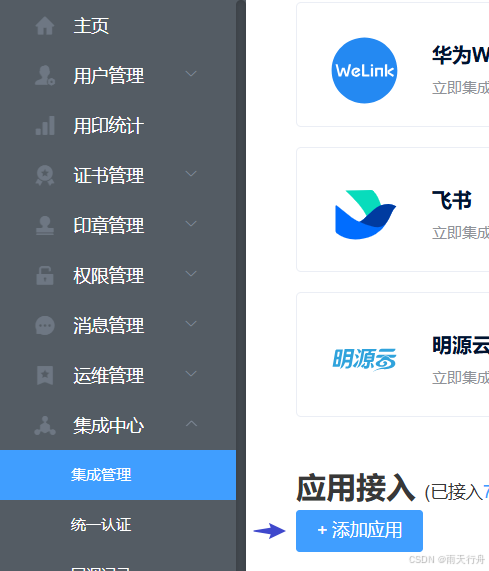Image resolution: width=489 pixels, height=571 pixels.
Task: Click the user icon beside 用户管理
Action: pyautogui.click(x=45, y=75)
